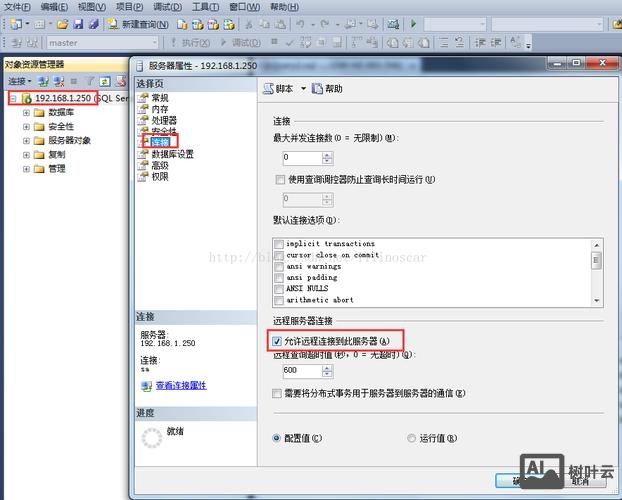Click the Cut scissors icon in toolbar
This screenshot has height=500, width=622.
pos(249,25)
